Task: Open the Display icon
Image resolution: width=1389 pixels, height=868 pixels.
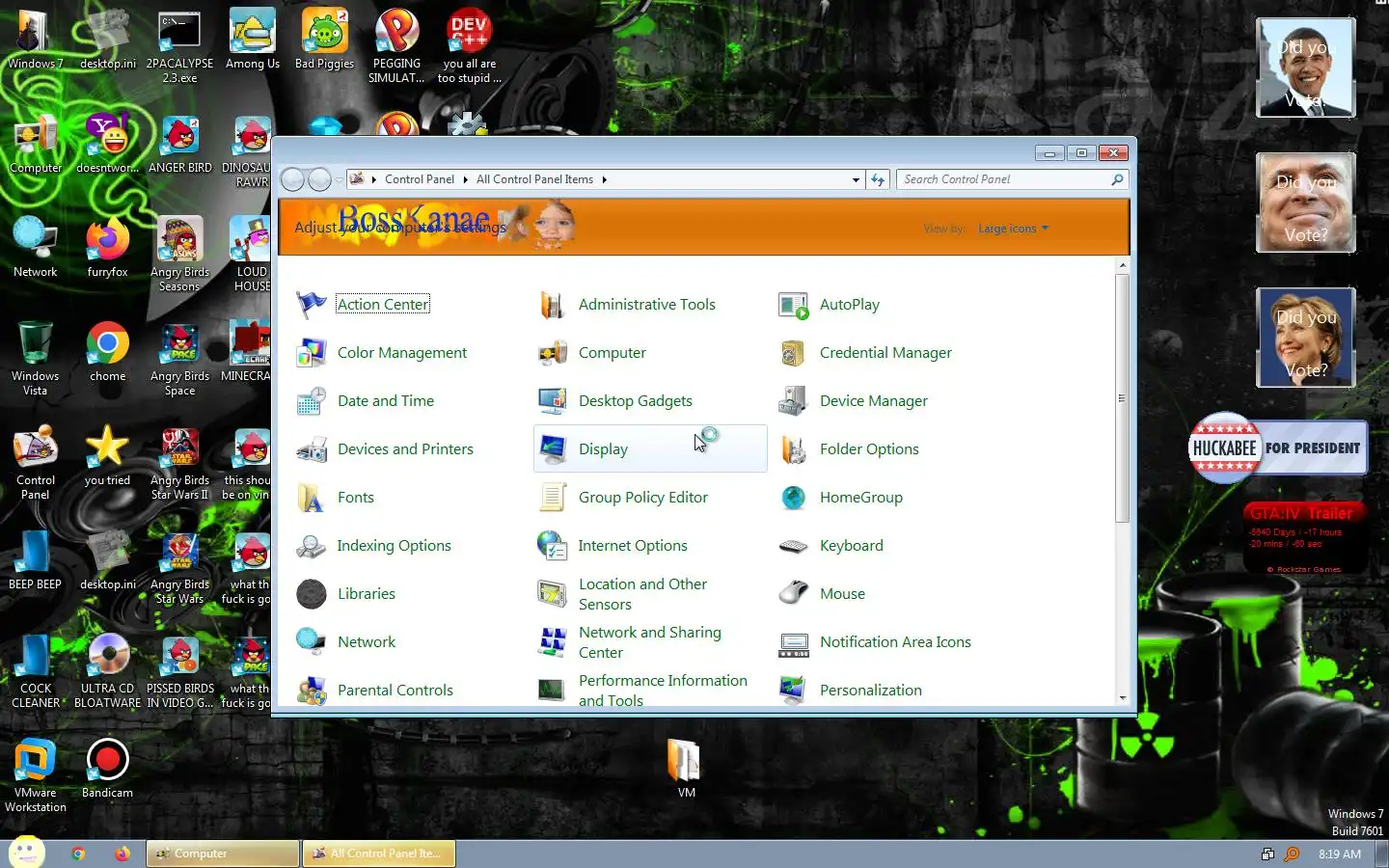Action: (552, 449)
